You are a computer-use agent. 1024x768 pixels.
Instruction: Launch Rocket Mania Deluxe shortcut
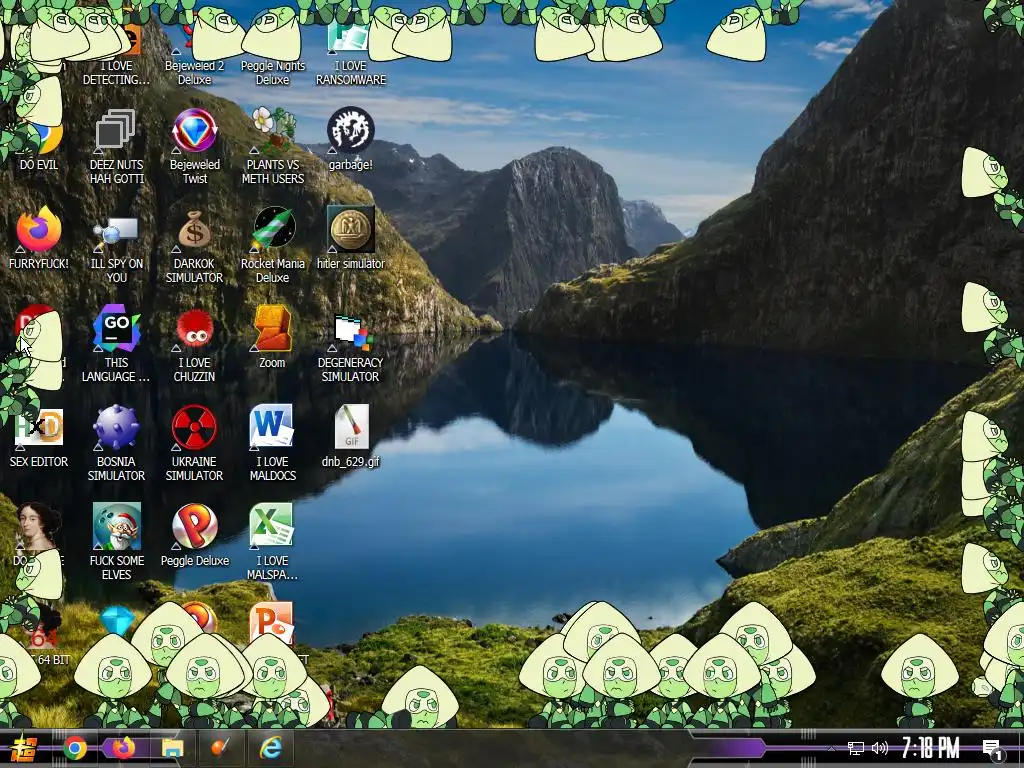coord(272,229)
